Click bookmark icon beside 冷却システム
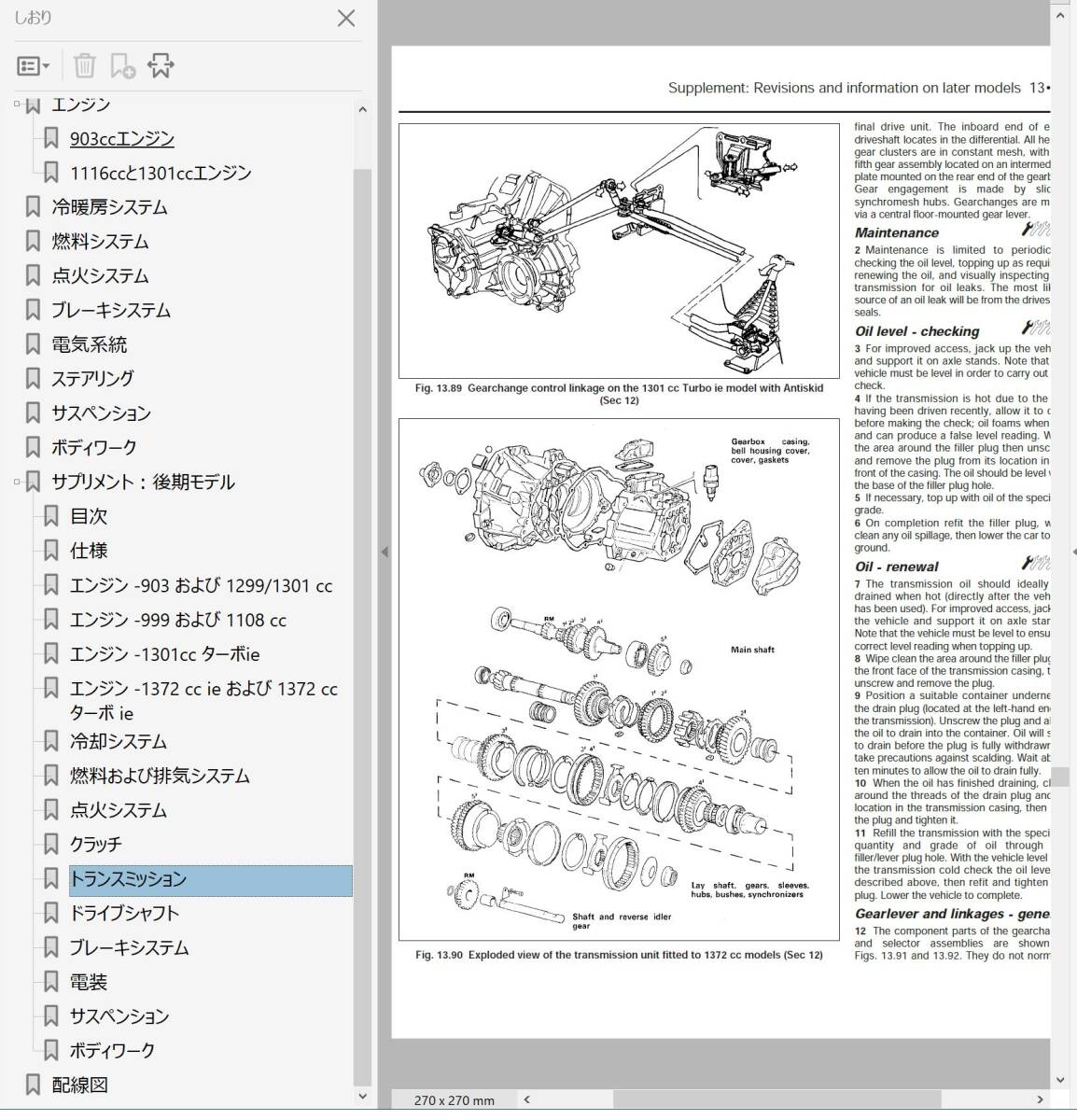This screenshot has height=1120, width=1077. (51, 742)
